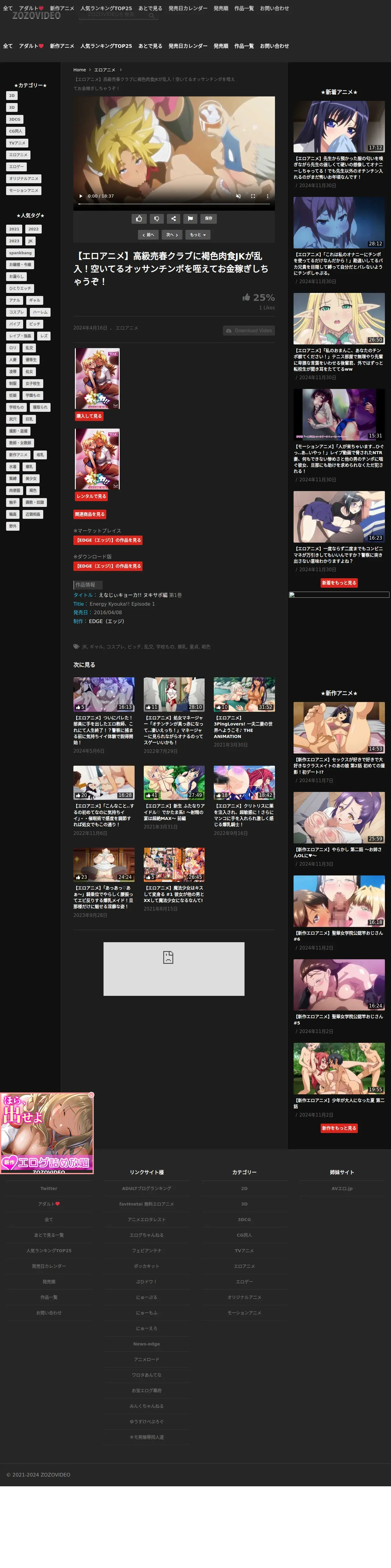The image size is (391, 1568).
Task: Focus the header search input field
Action: coord(114,15)
